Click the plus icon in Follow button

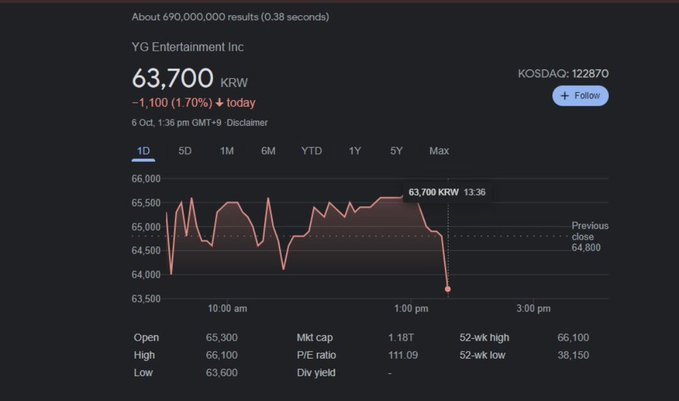pos(565,96)
